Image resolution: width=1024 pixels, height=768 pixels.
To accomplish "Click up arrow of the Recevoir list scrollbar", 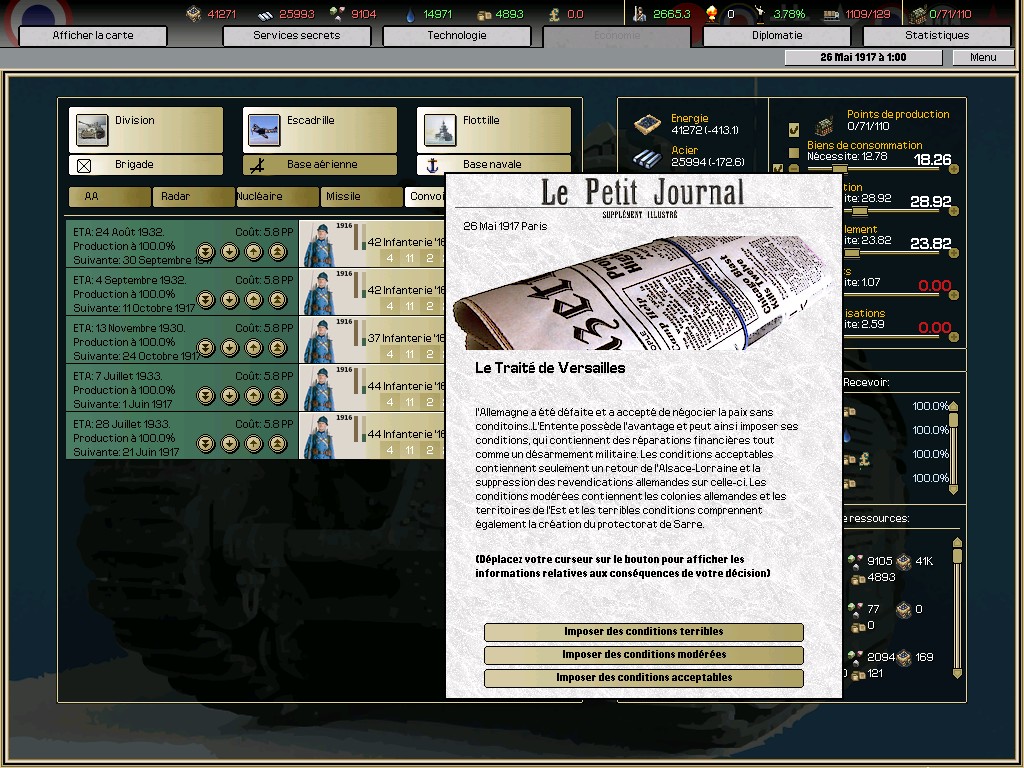I will 953,406.
